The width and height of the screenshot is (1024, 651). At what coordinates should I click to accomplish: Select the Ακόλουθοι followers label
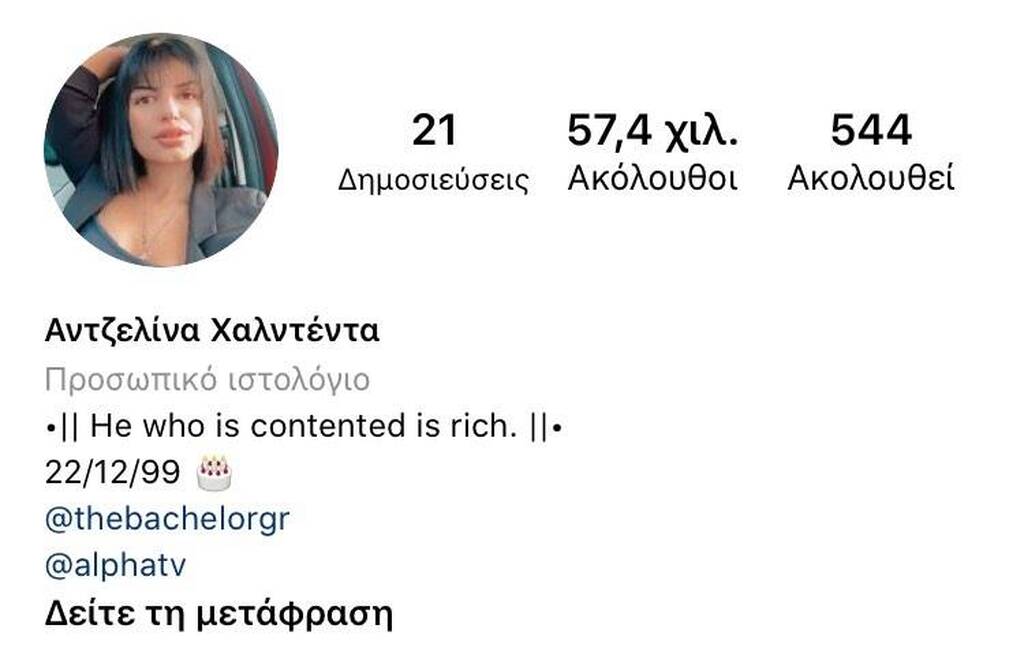[x=652, y=178]
